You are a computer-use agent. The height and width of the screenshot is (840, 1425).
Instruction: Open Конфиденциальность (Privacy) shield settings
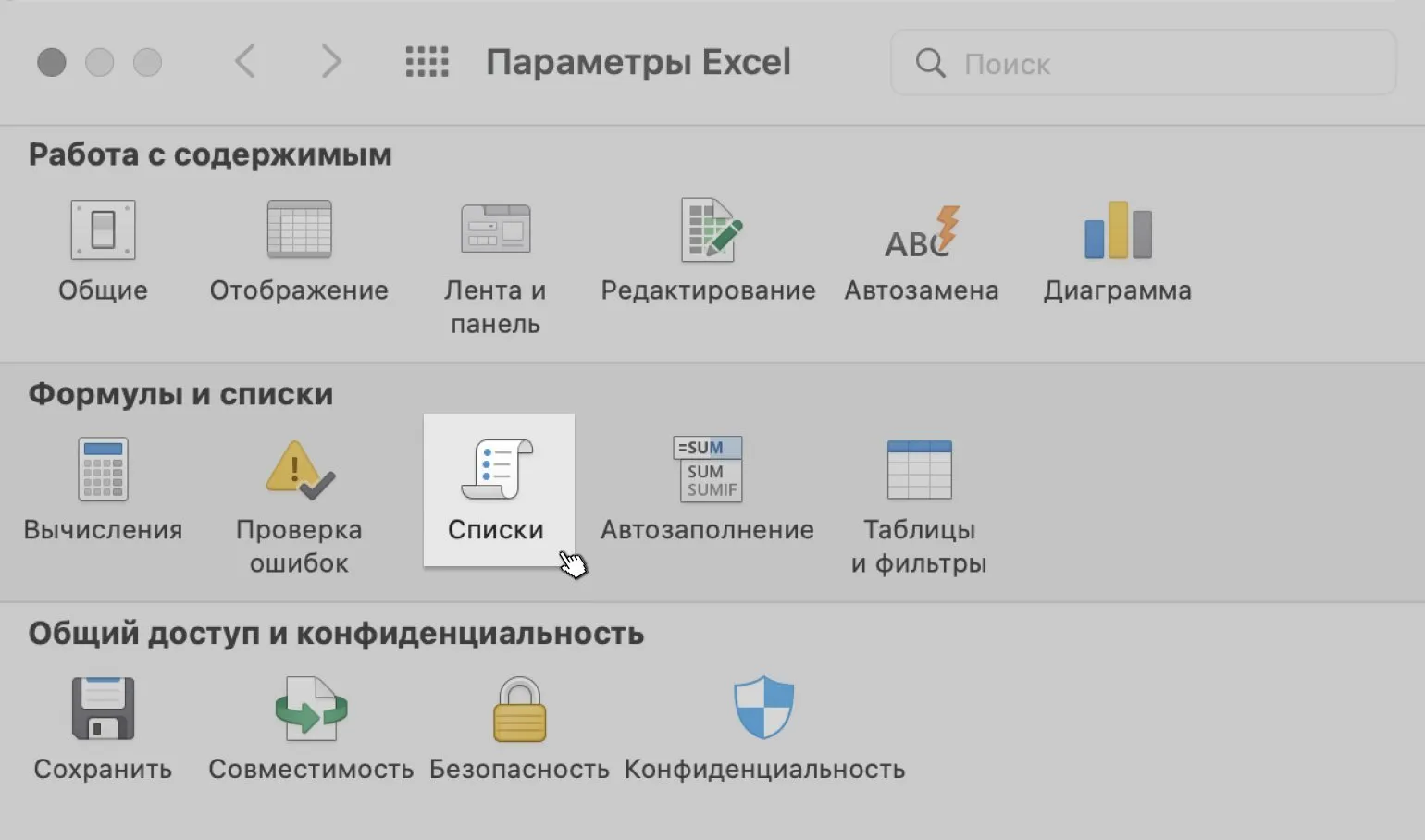tap(764, 710)
